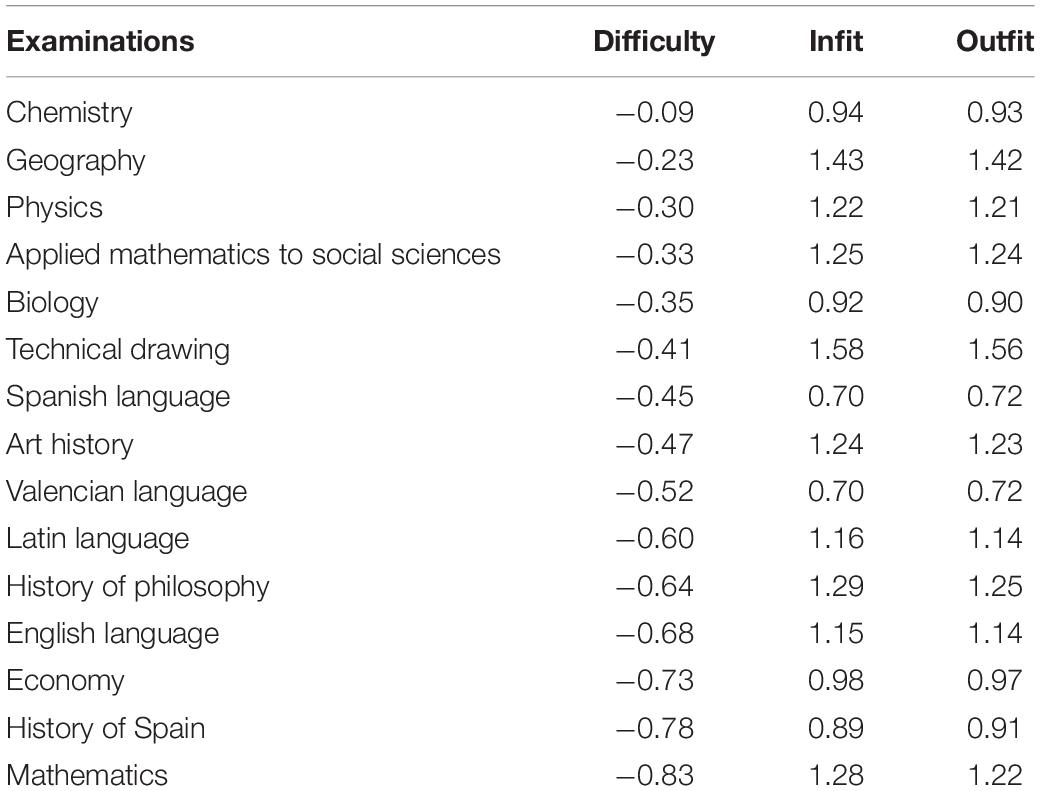Image resolution: width=1040 pixels, height=791 pixels.
Task: Click the English language label
Action: tap(113, 634)
